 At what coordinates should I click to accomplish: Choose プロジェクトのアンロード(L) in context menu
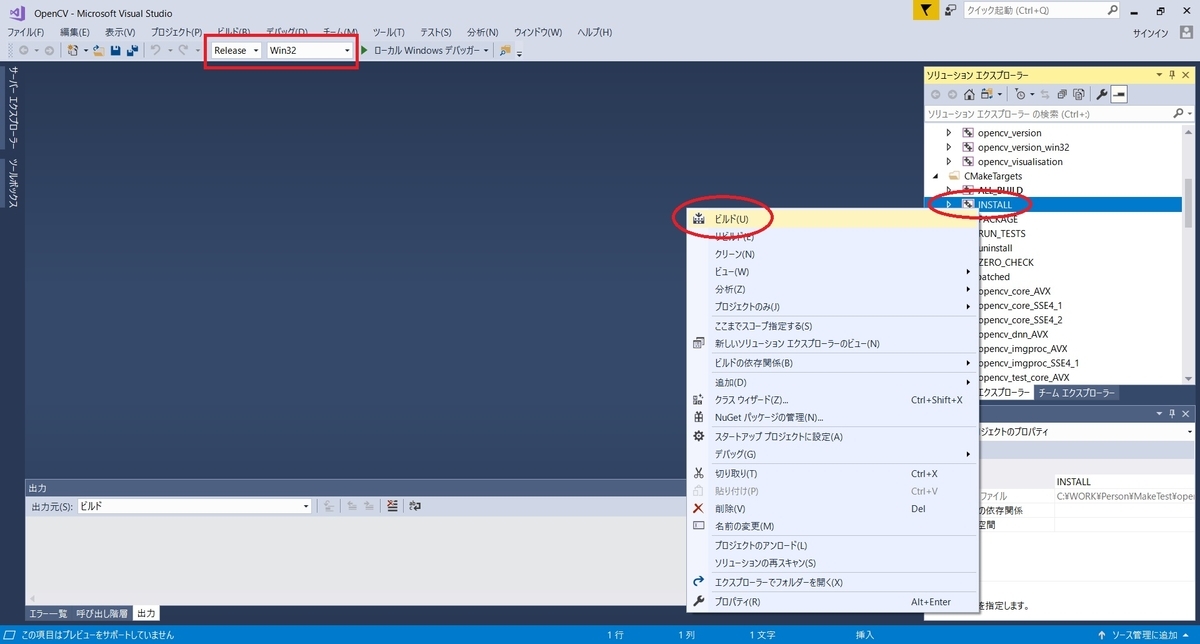tap(830, 545)
